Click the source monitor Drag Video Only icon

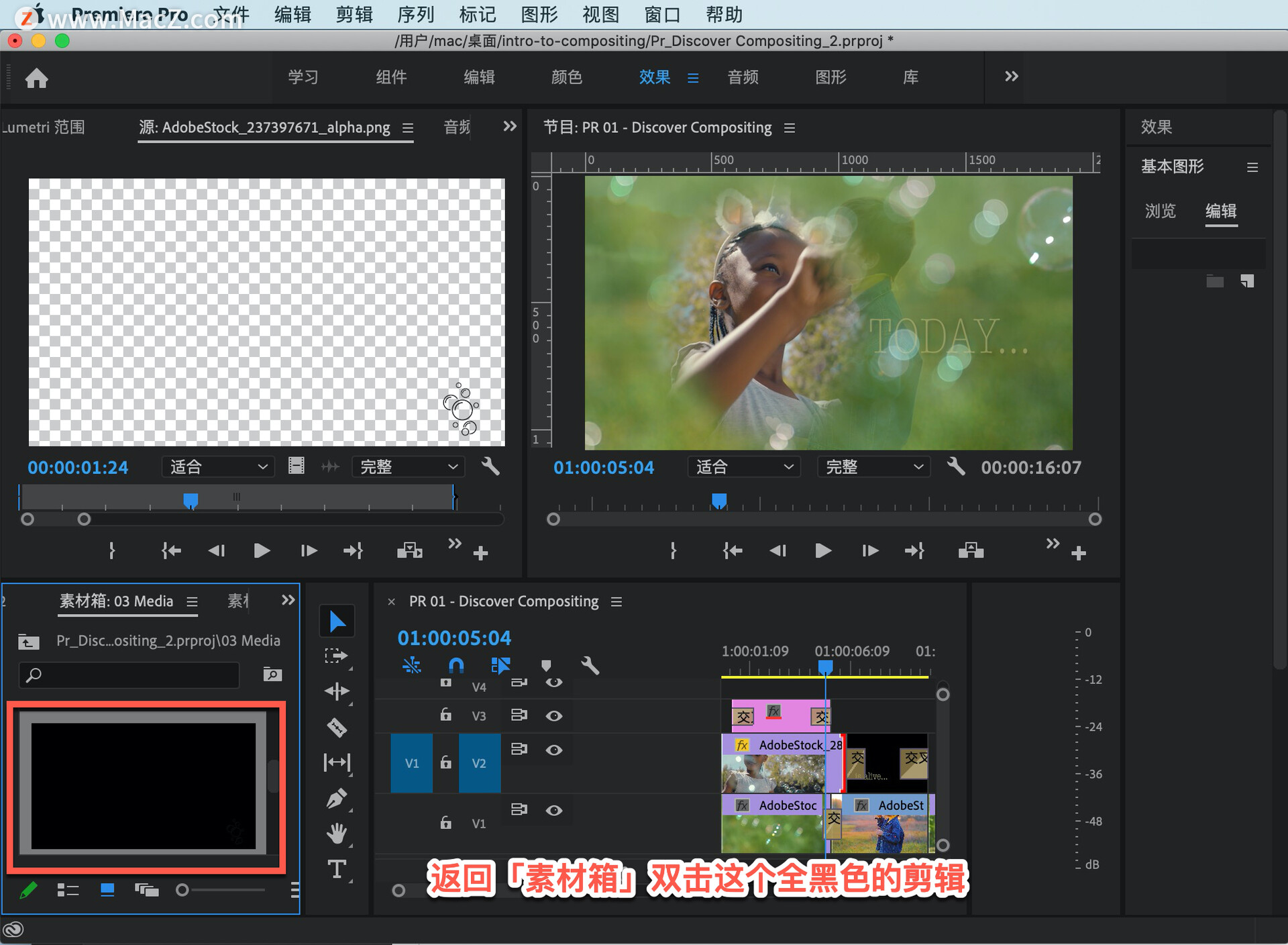pos(296,466)
